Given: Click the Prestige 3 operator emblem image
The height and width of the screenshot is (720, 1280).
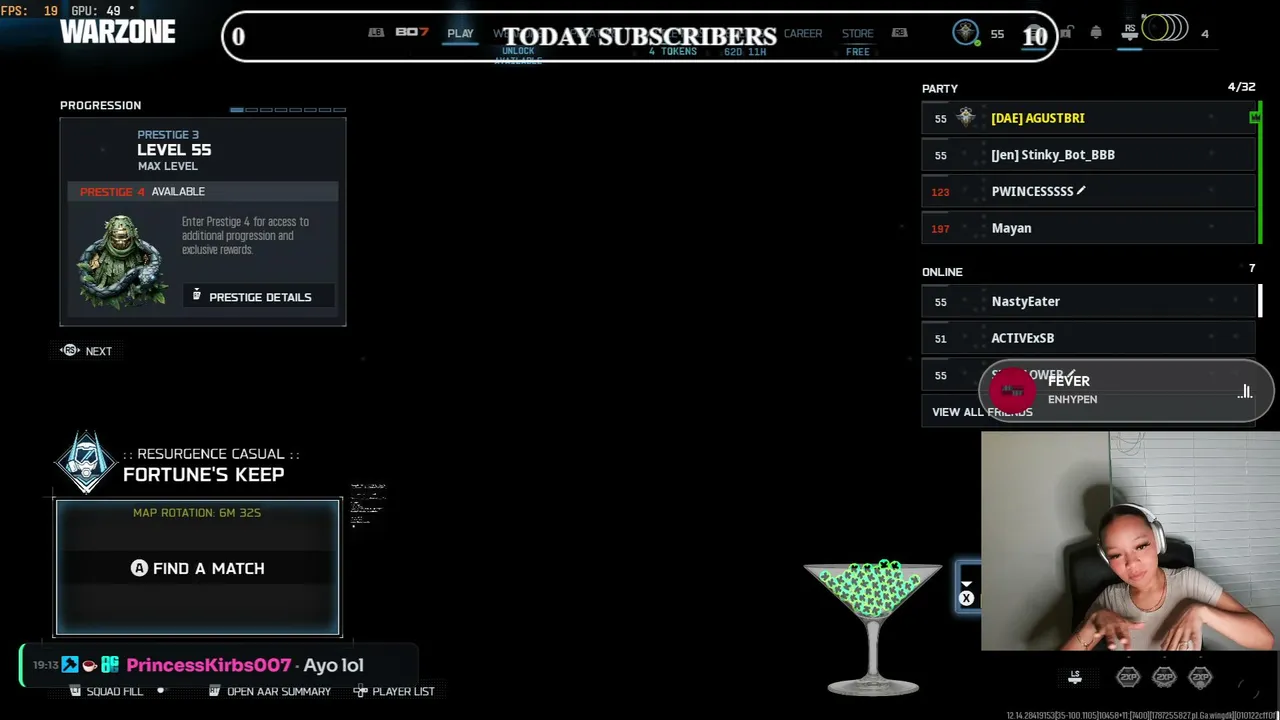Looking at the screenshot, I should point(122,262).
